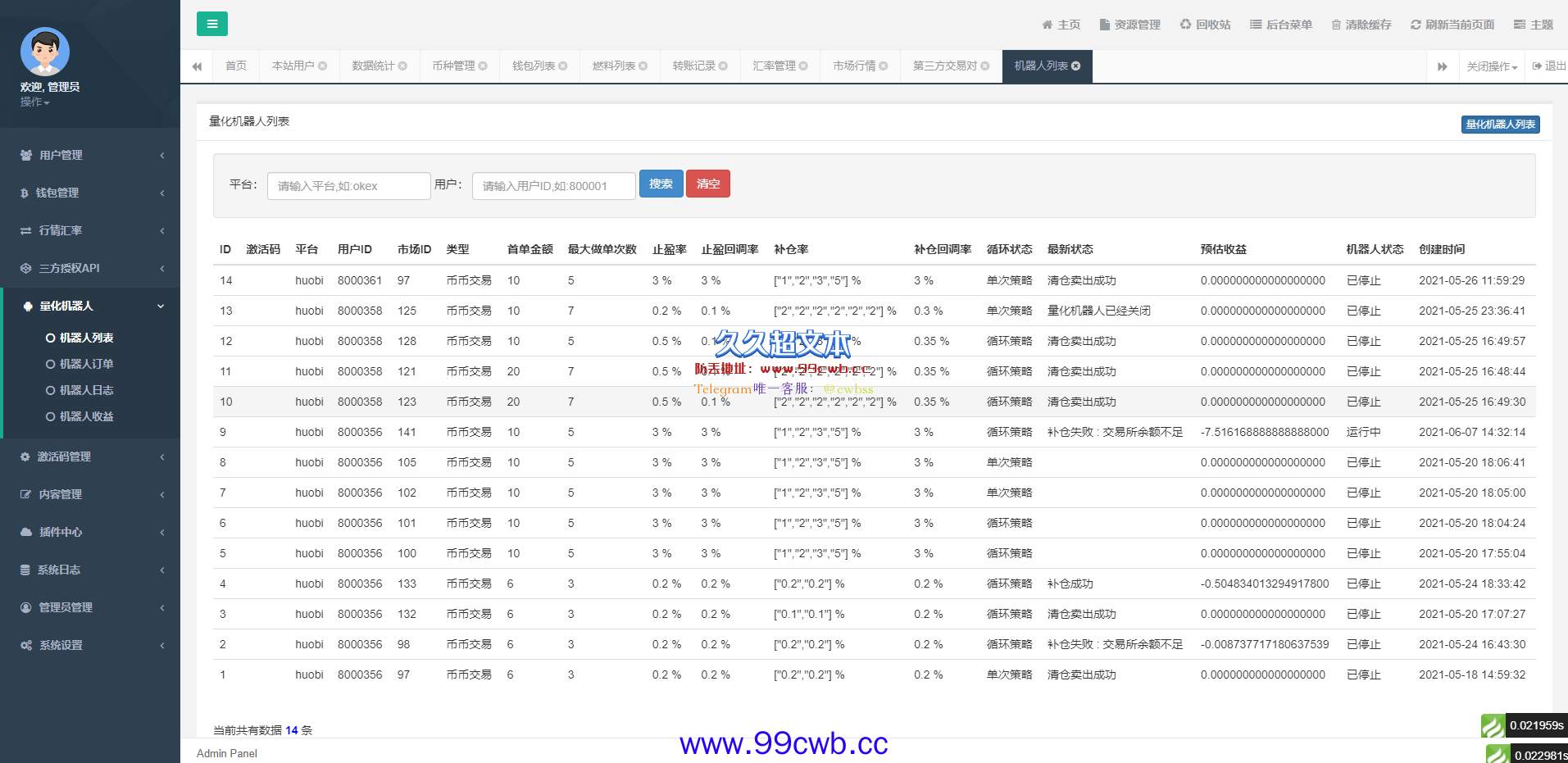Select 机器人订单 in sidebar submenu

[x=86, y=364]
